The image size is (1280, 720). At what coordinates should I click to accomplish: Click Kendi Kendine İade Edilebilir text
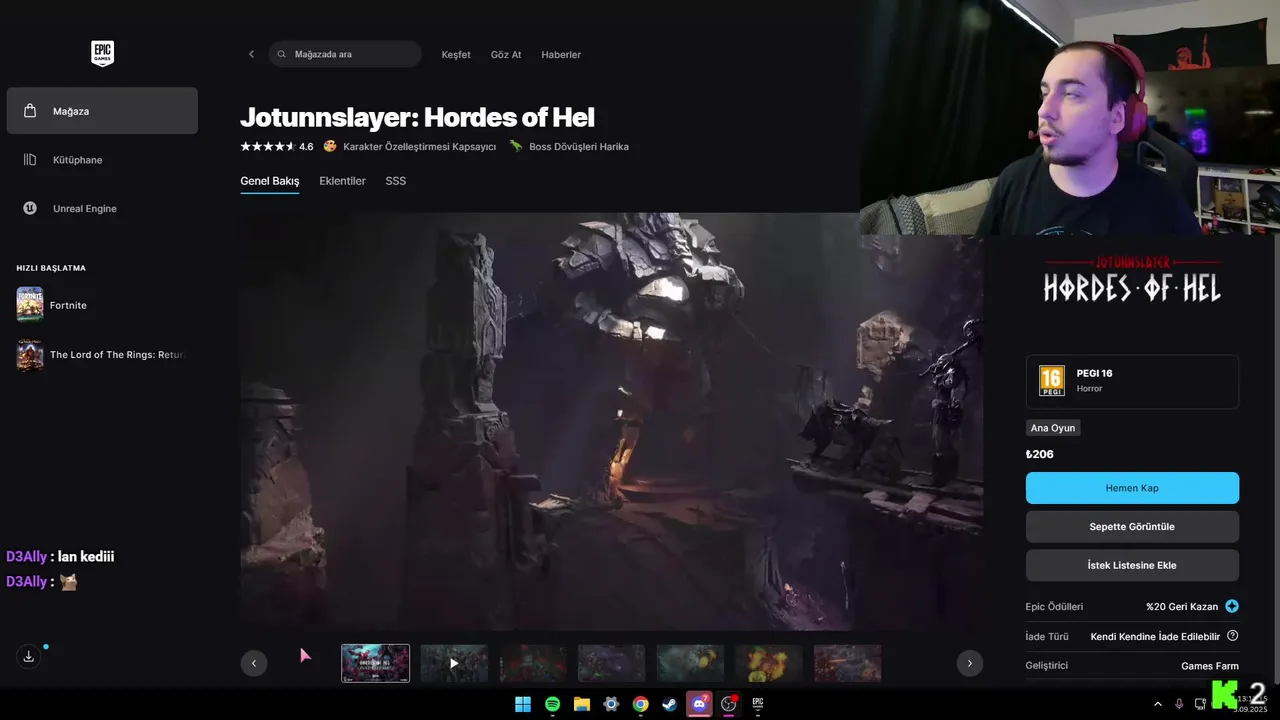point(1155,636)
